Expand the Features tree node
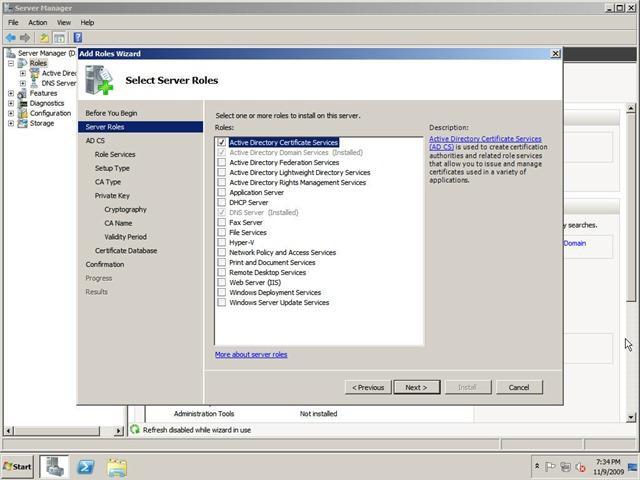This screenshot has width=640, height=480. [x=11, y=93]
